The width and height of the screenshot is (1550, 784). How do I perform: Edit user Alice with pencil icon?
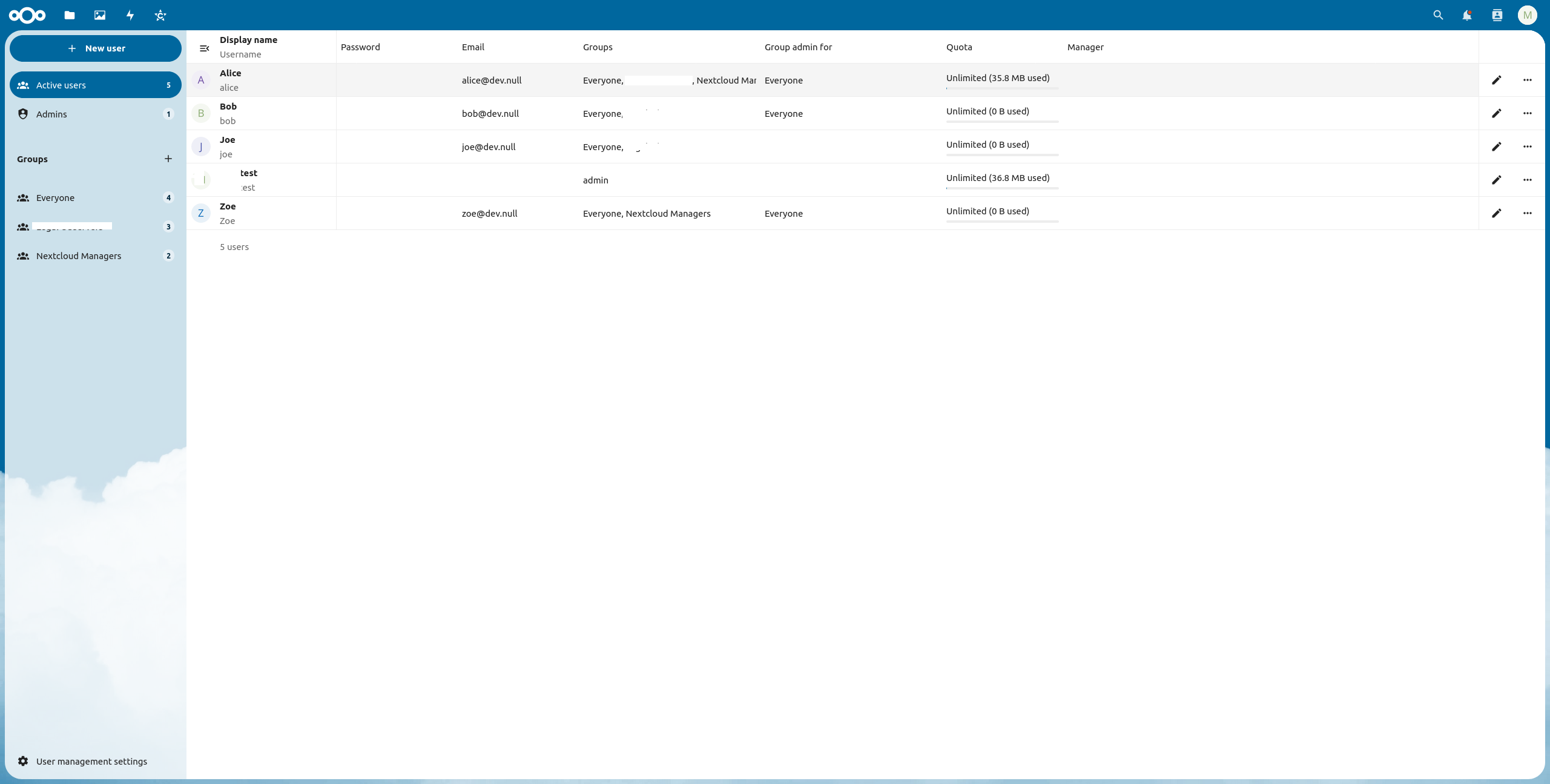tap(1497, 80)
